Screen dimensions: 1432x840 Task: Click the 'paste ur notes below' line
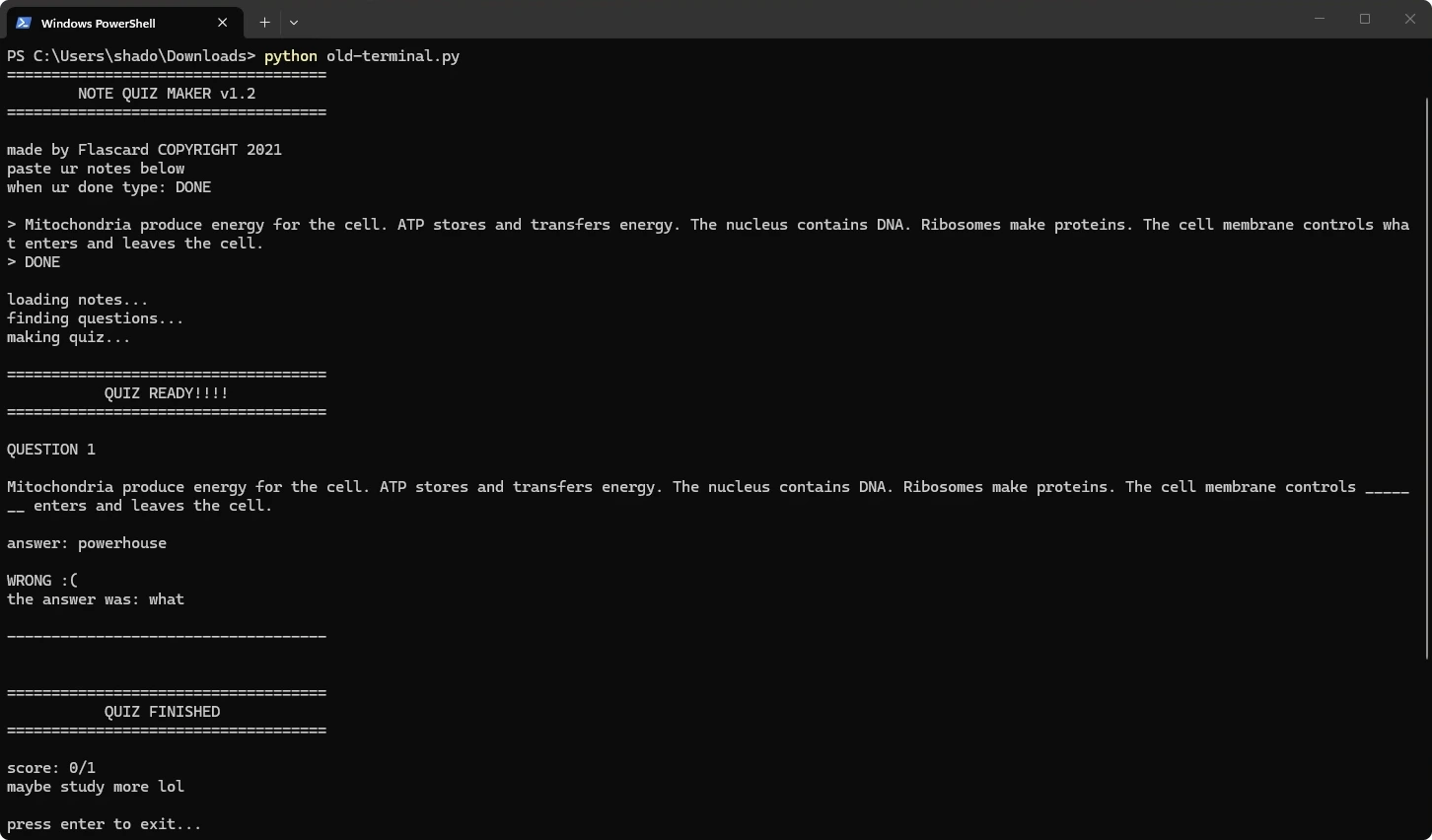[96, 169]
